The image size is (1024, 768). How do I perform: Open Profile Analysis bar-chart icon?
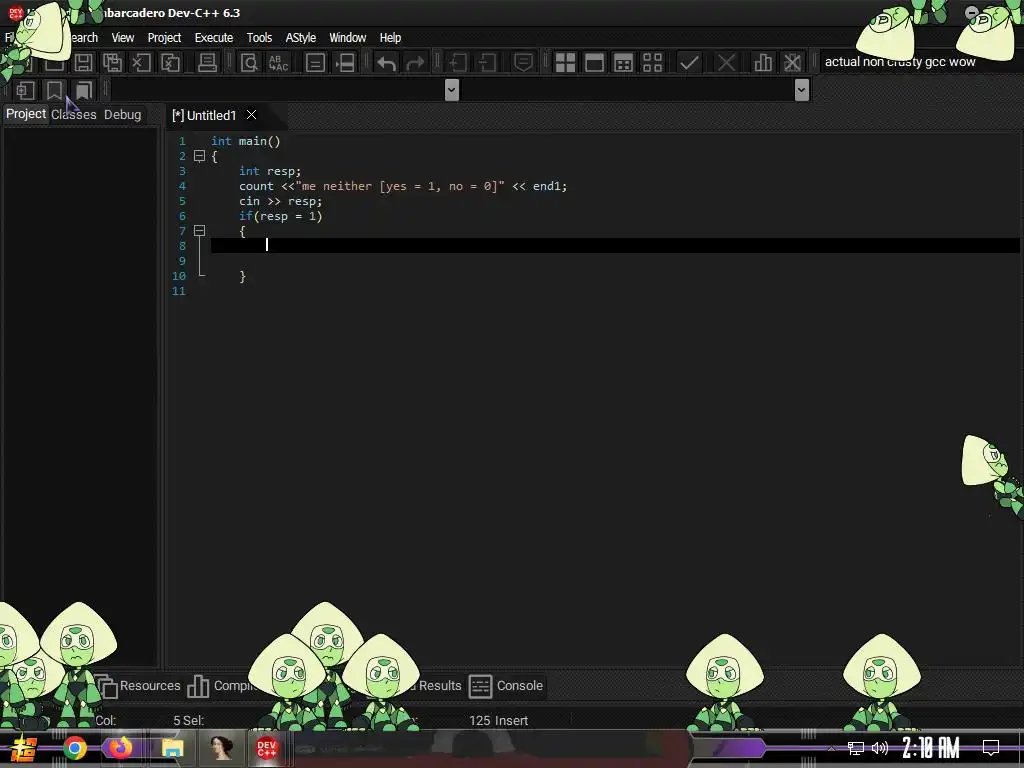(763, 63)
